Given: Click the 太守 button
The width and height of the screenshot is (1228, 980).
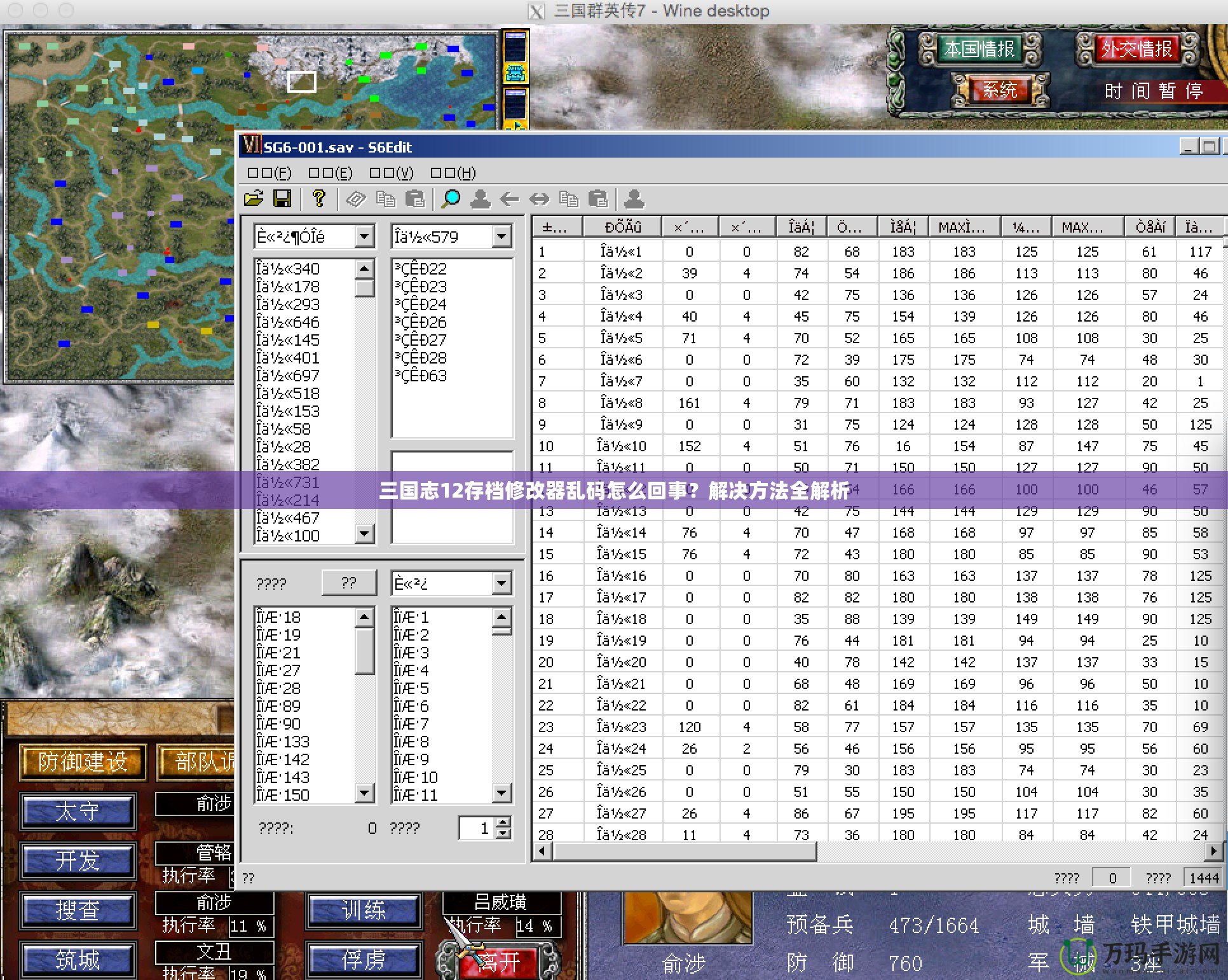Looking at the screenshot, I should (x=78, y=810).
